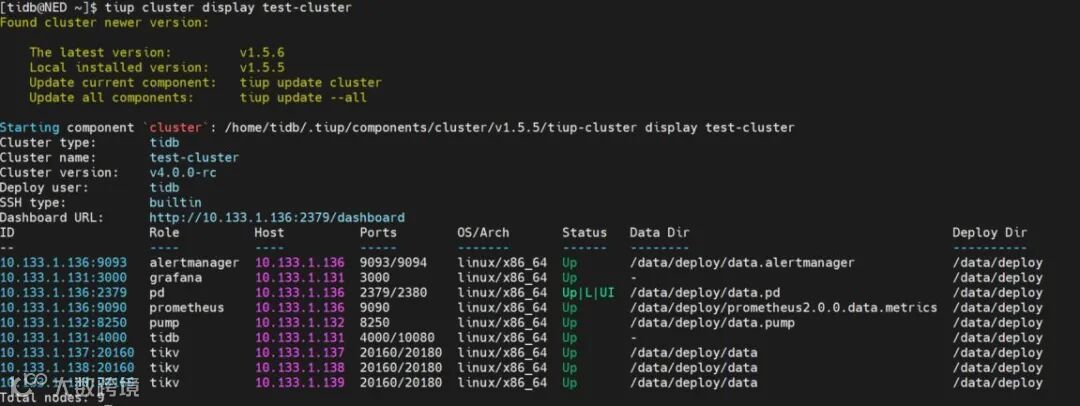
Task: Click the cluster version v4.0.0-rc
Action: [x=183, y=173]
